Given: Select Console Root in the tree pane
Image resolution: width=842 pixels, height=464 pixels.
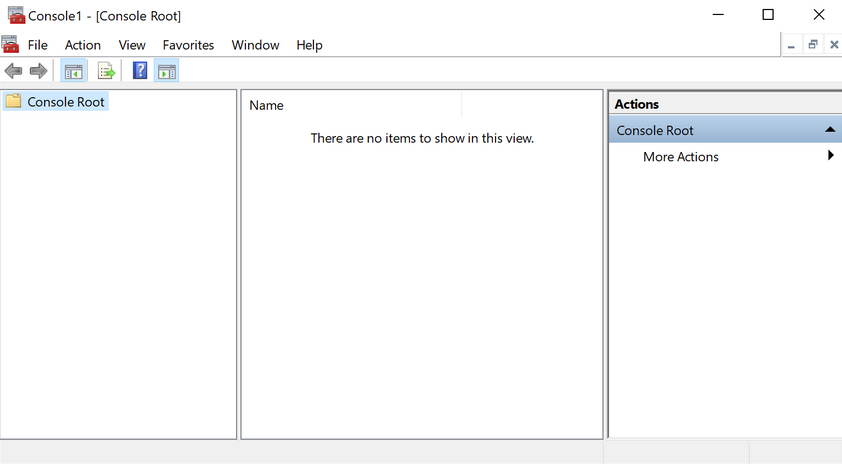Looking at the screenshot, I should click(x=66, y=102).
